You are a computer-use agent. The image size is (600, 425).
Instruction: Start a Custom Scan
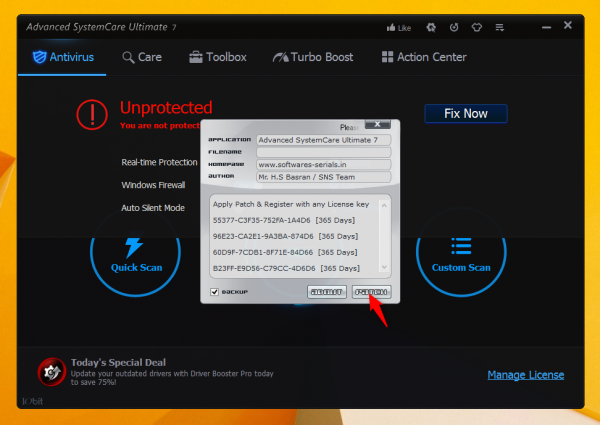click(461, 252)
